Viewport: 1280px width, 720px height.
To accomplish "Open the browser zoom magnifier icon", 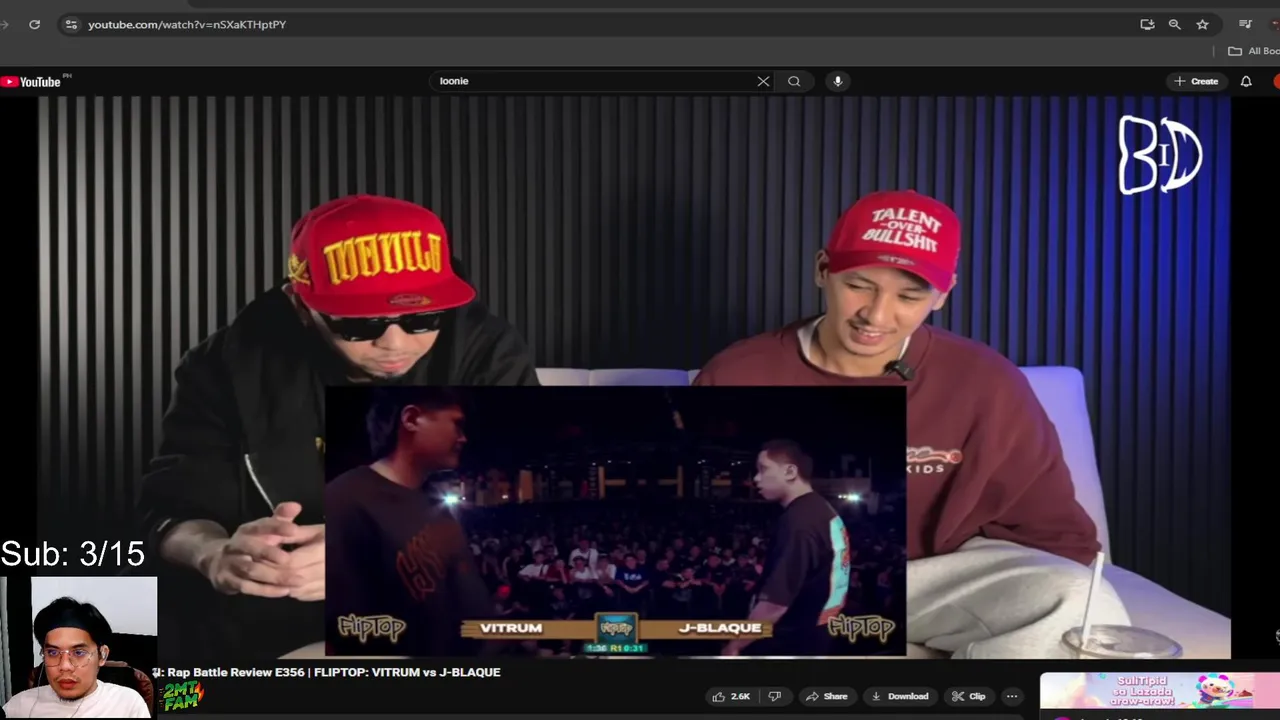I will 1175,24.
